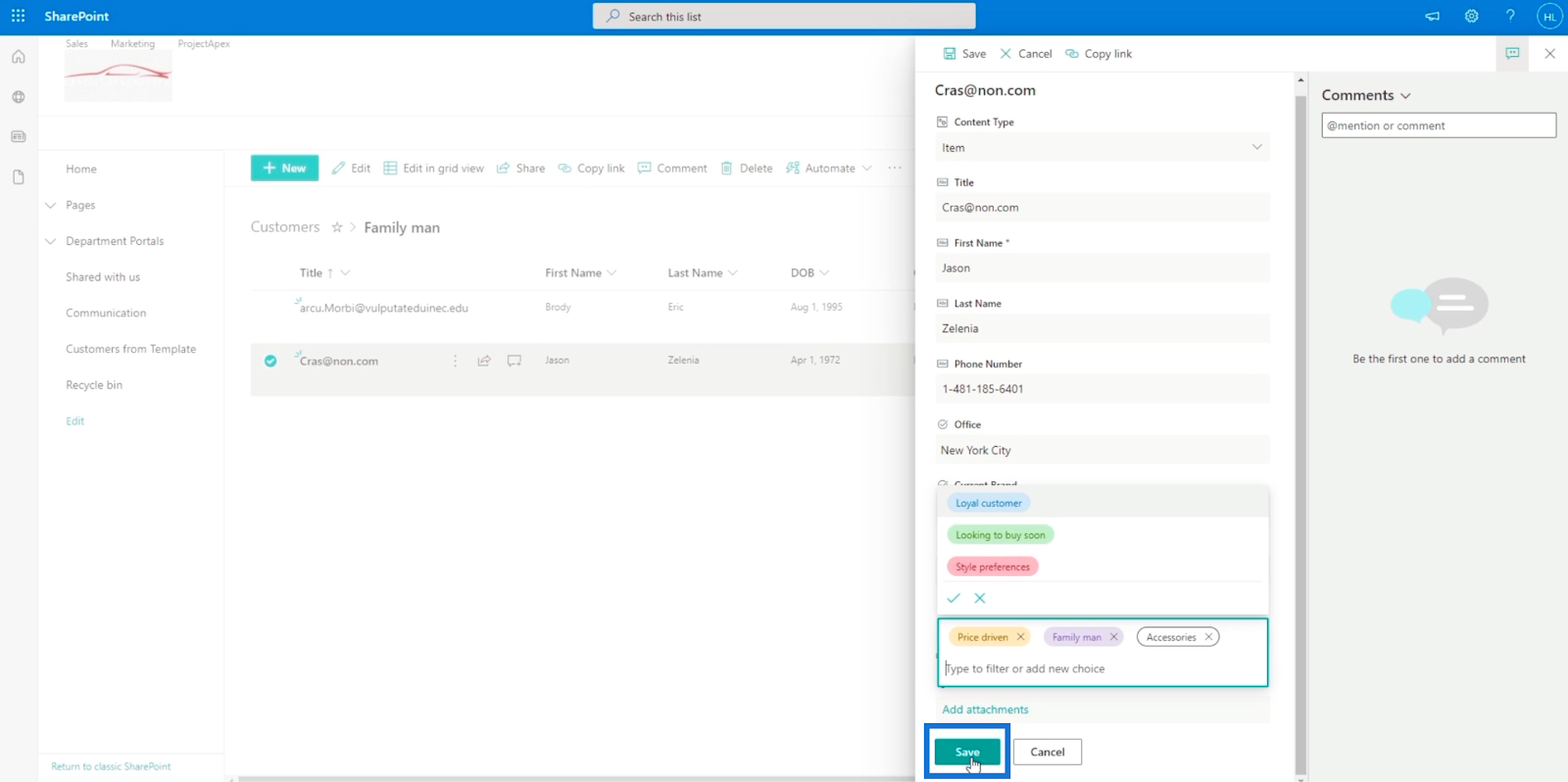
Task: Go to Home in the left navigation
Action: [81, 170]
